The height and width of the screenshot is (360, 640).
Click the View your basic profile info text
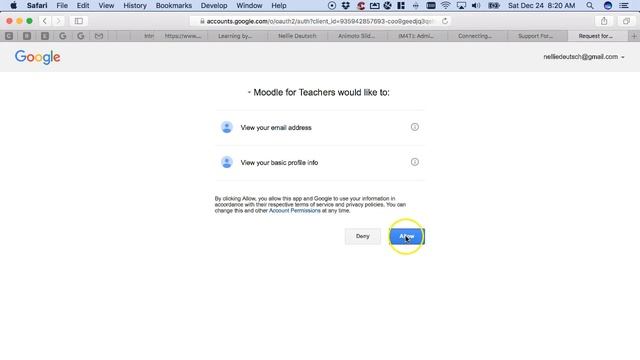279,162
